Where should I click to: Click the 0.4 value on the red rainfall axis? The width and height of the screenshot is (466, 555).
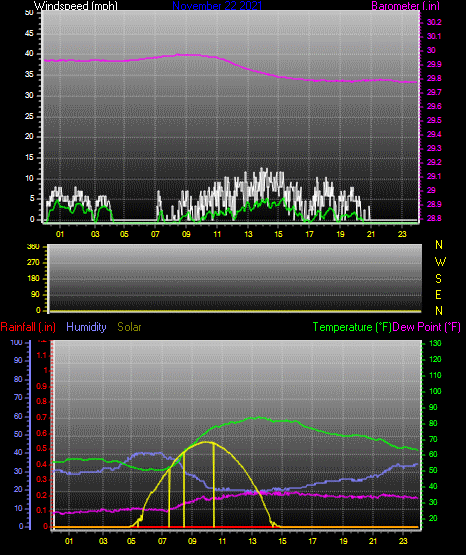(41, 464)
